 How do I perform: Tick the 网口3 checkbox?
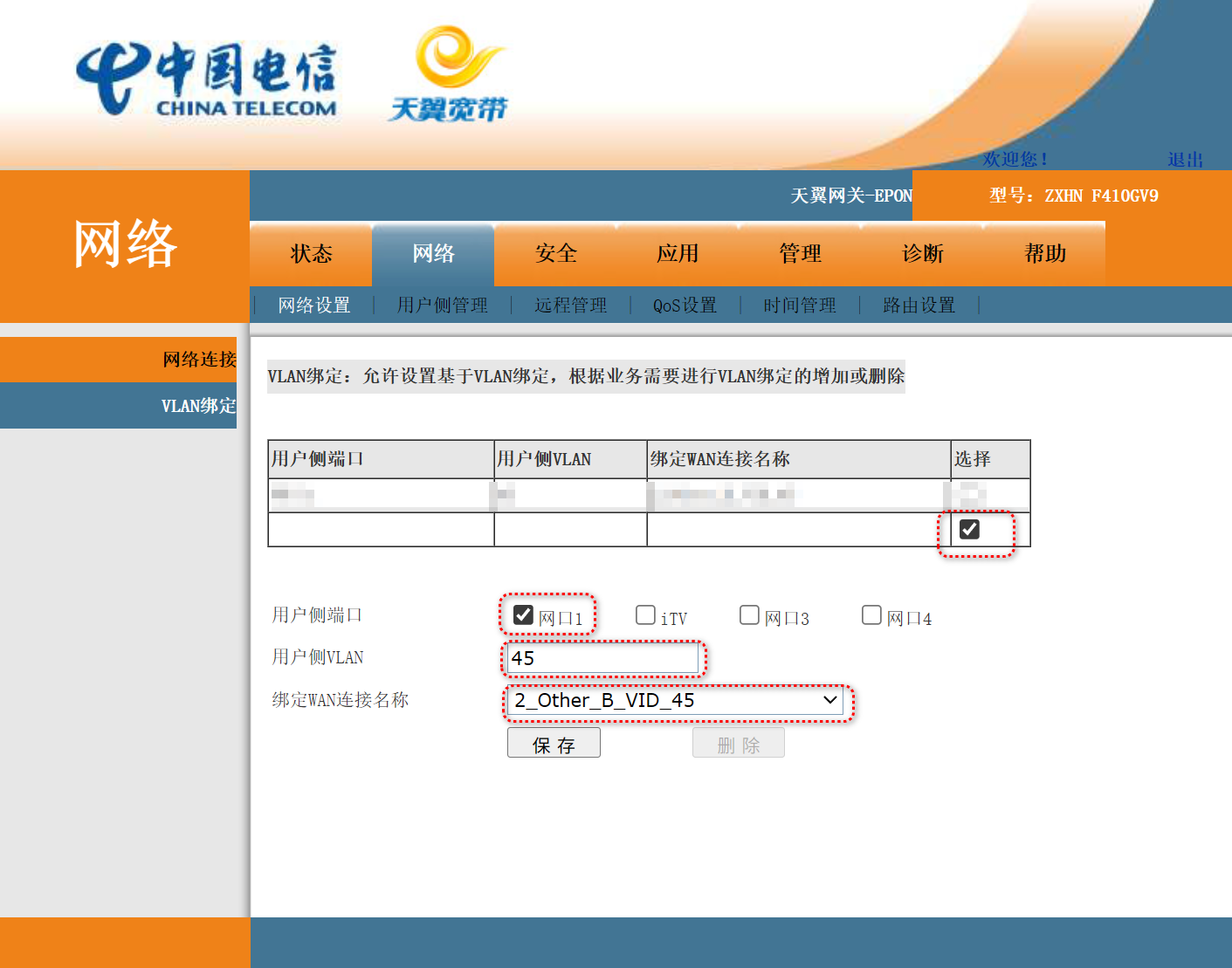tap(749, 615)
